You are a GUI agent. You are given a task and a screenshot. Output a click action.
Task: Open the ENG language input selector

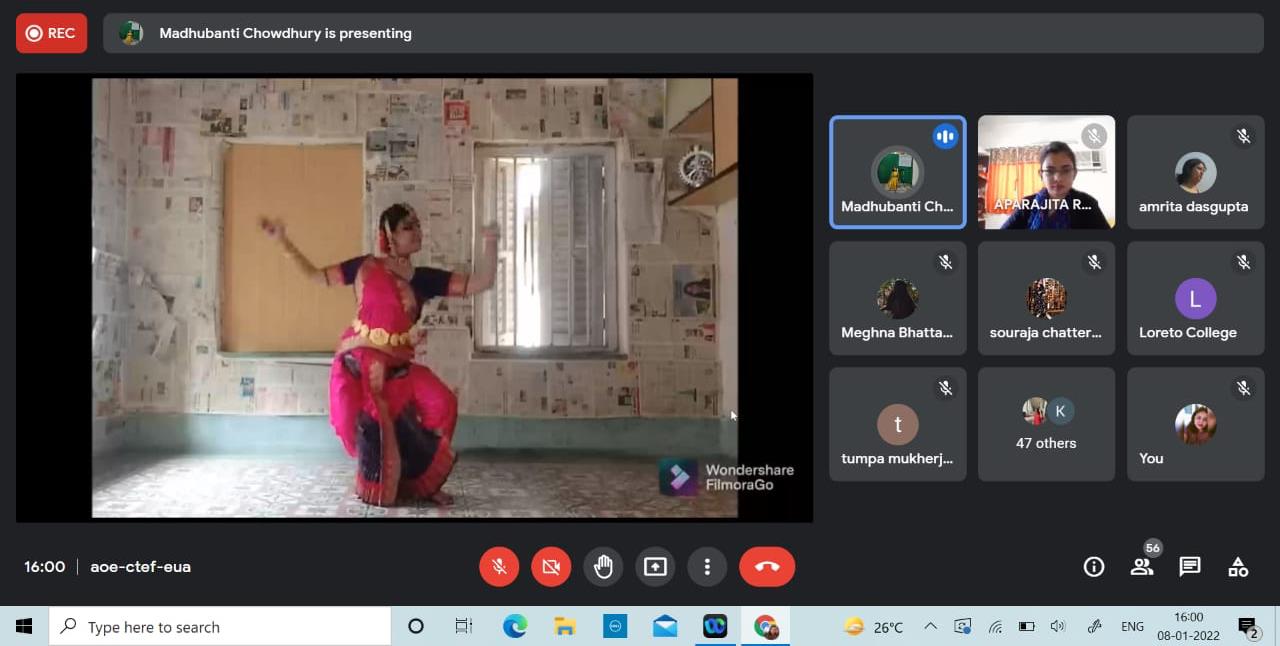coord(1132,627)
